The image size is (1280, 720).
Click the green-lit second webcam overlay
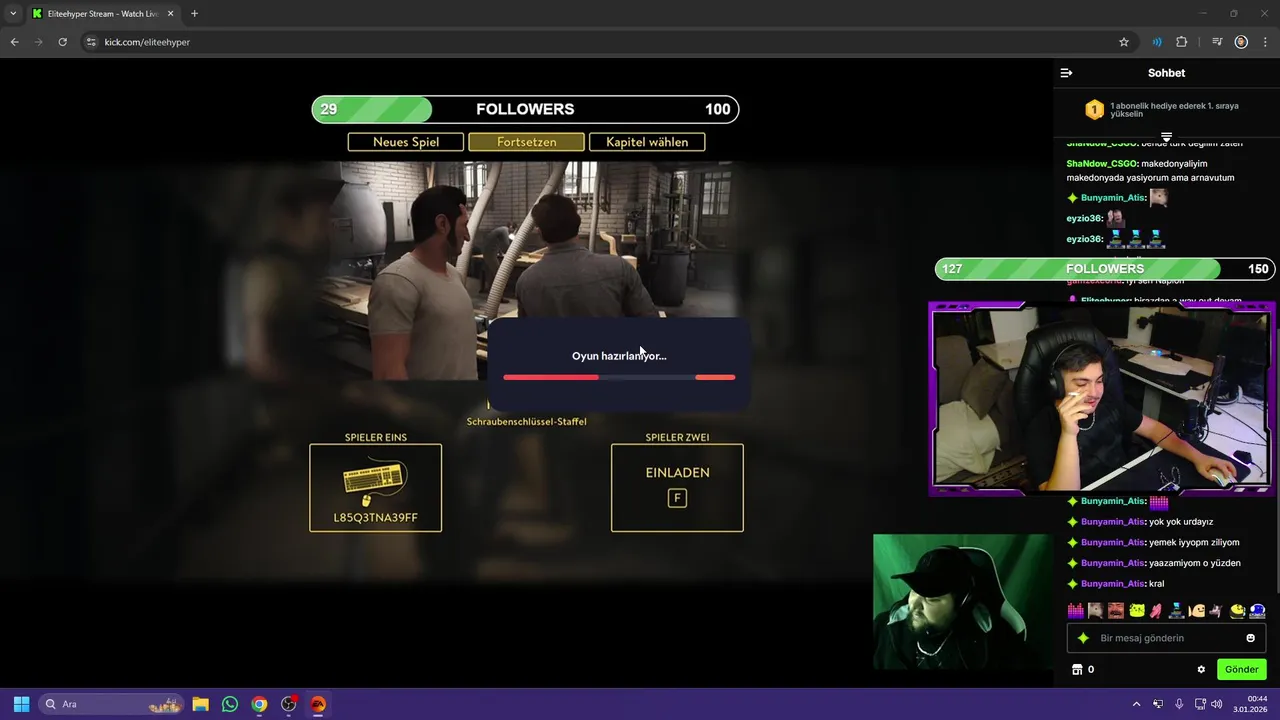(962, 602)
